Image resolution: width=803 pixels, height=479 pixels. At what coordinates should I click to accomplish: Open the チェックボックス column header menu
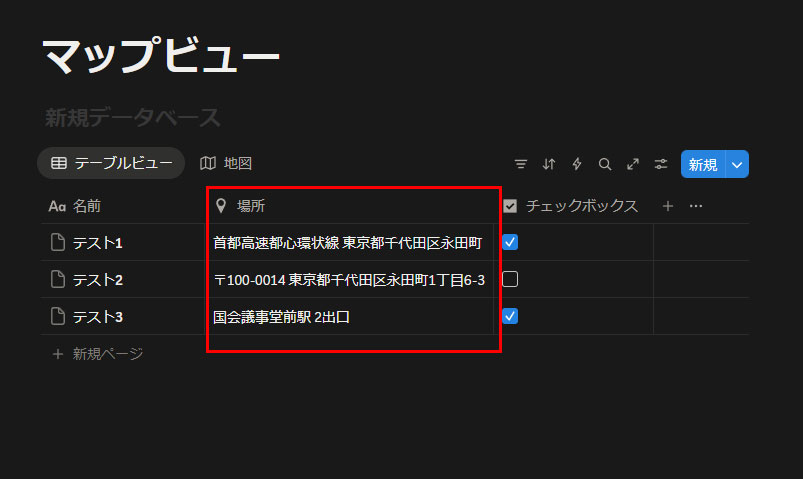coord(581,206)
